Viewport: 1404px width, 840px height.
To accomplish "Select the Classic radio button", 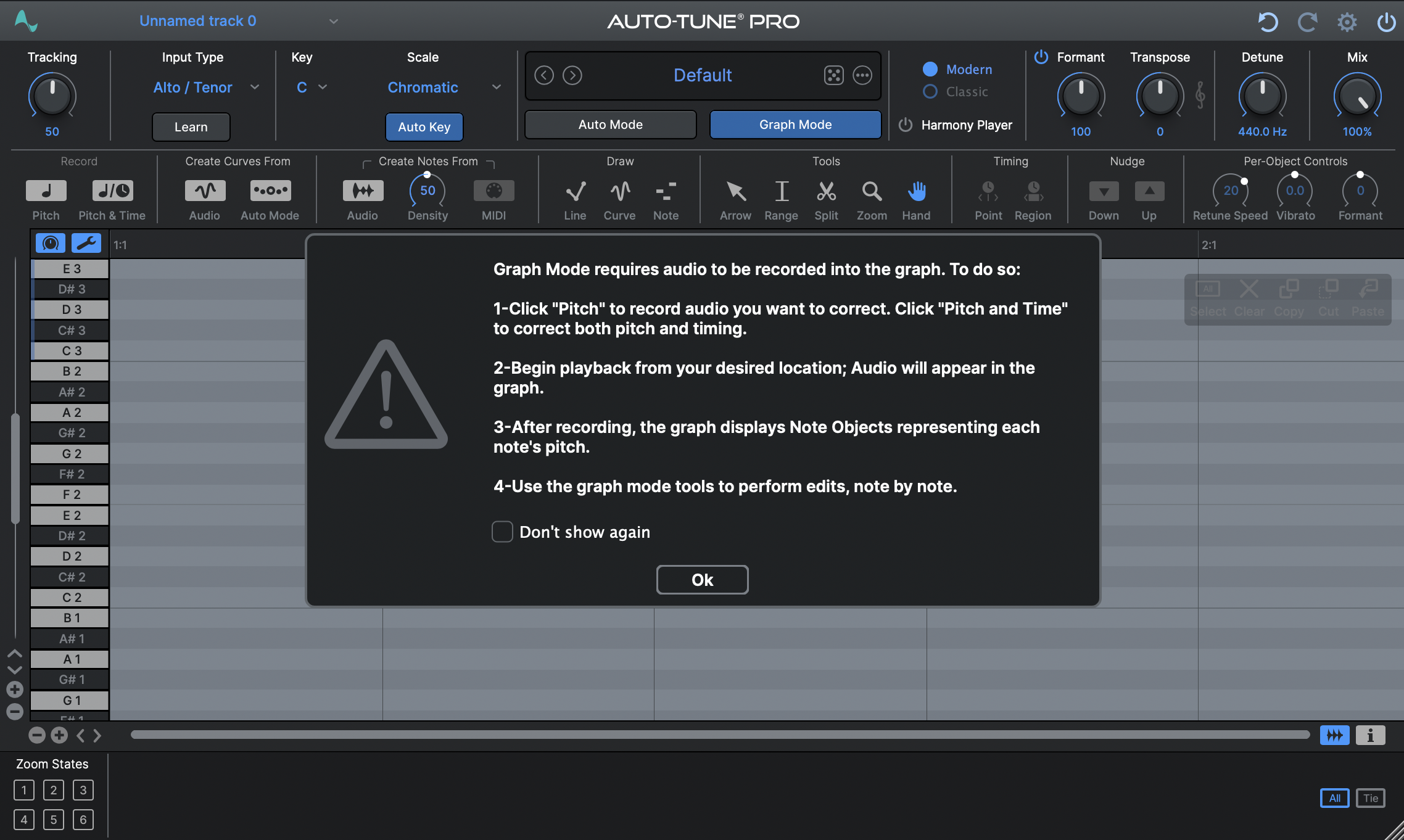I will 930,92.
